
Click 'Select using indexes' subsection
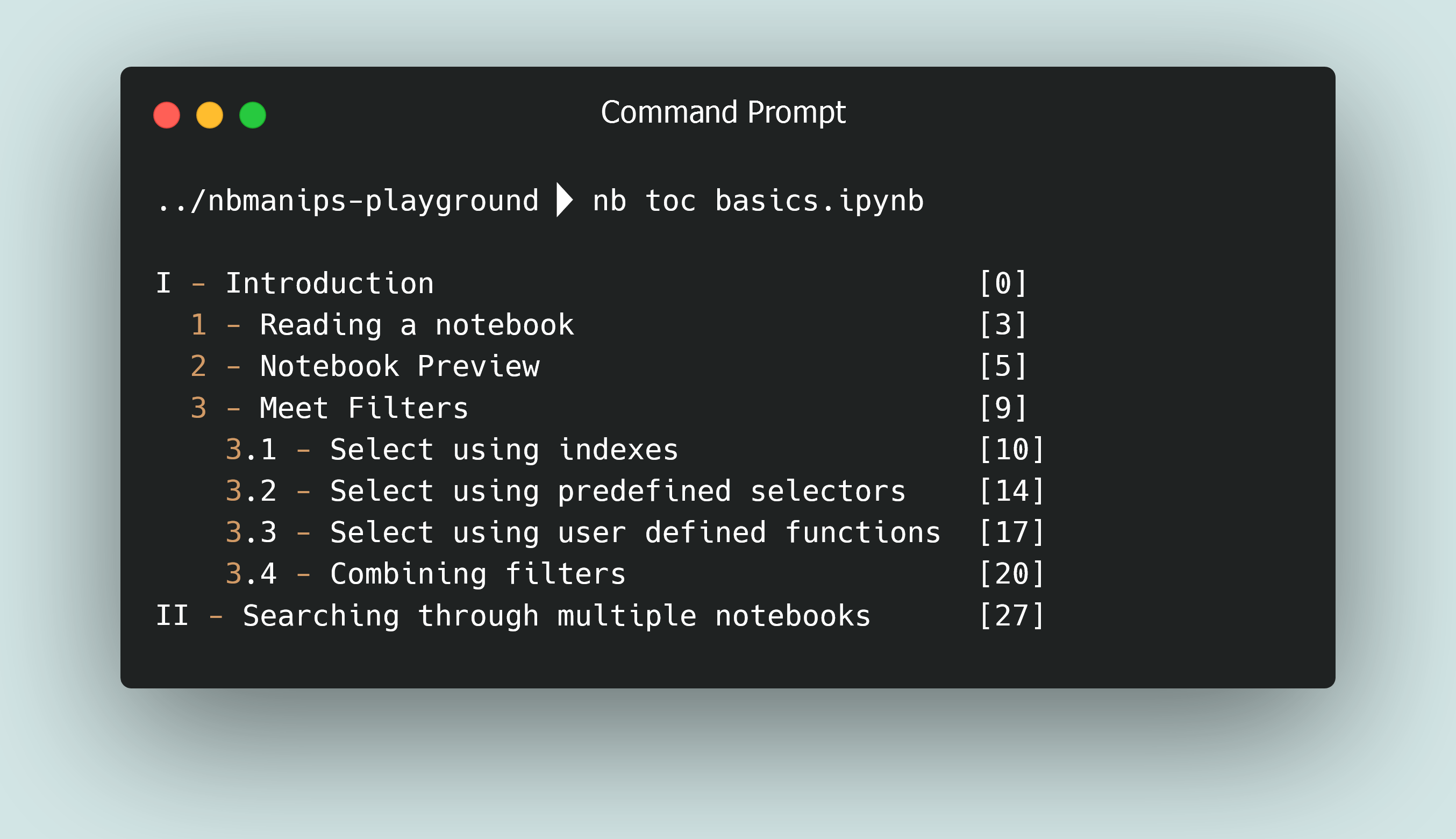pyautogui.click(x=504, y=450)
